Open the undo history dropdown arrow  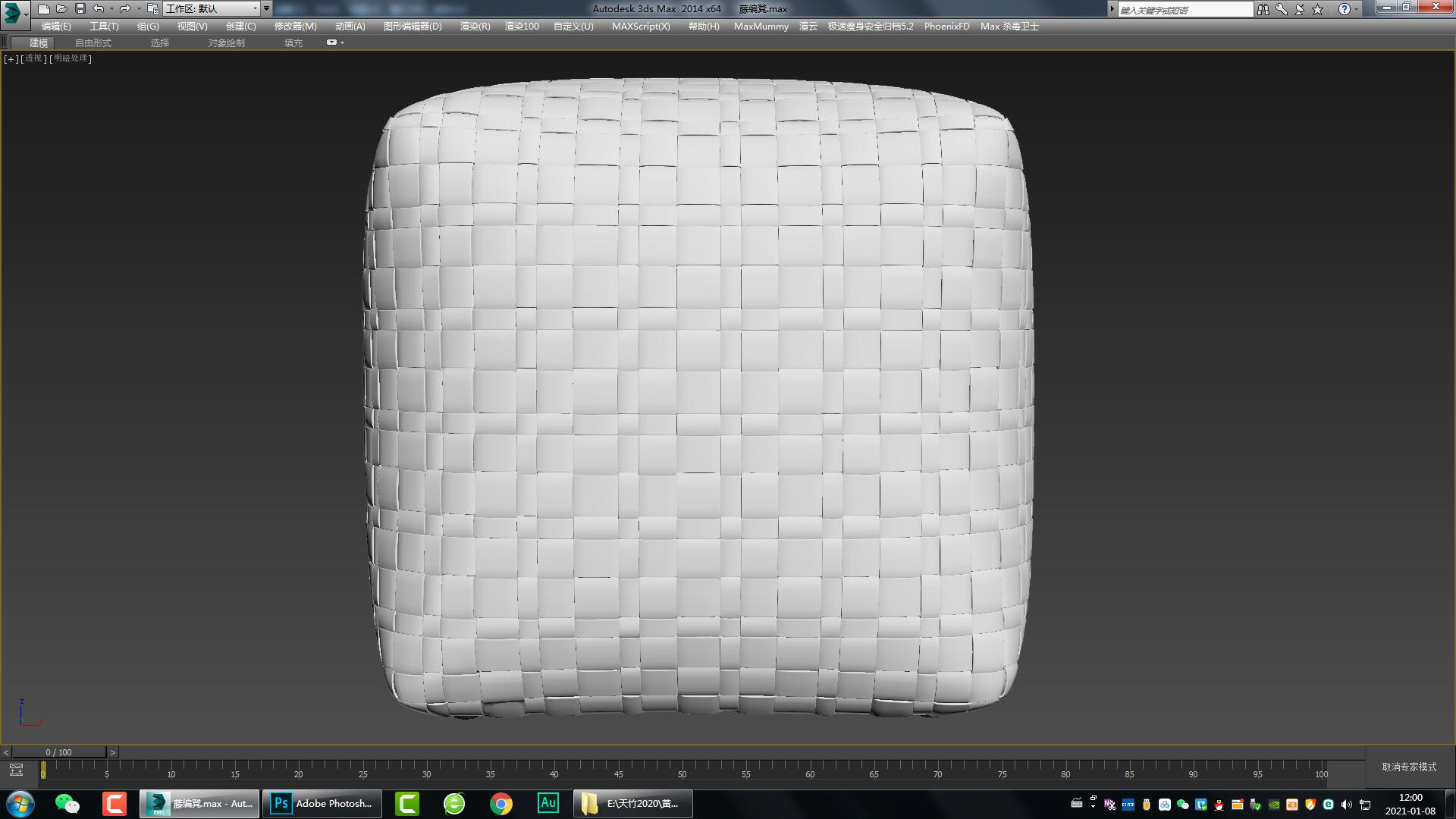[111, 9]
